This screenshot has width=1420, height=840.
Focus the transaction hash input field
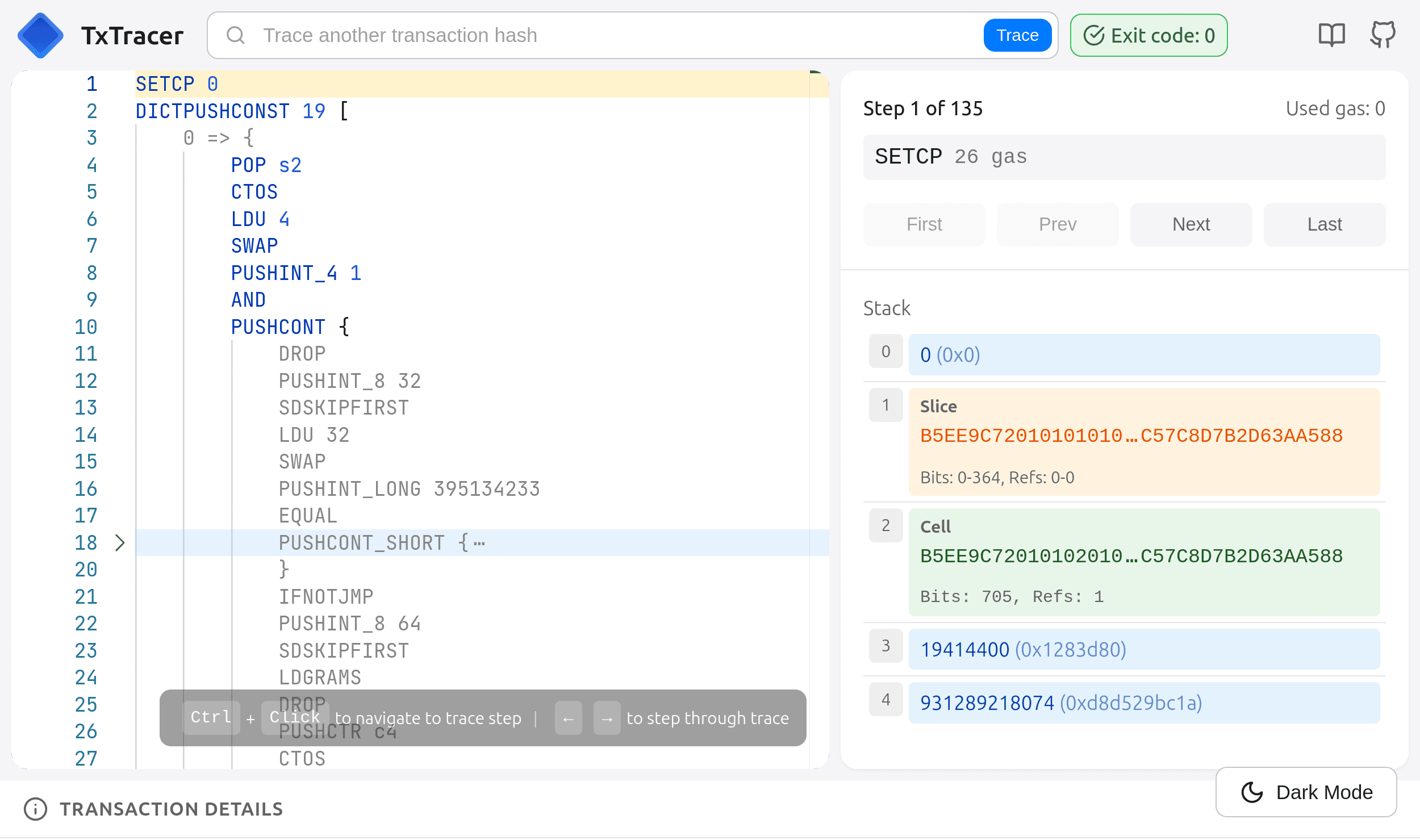pyautogui.click(x=619, y=35)
